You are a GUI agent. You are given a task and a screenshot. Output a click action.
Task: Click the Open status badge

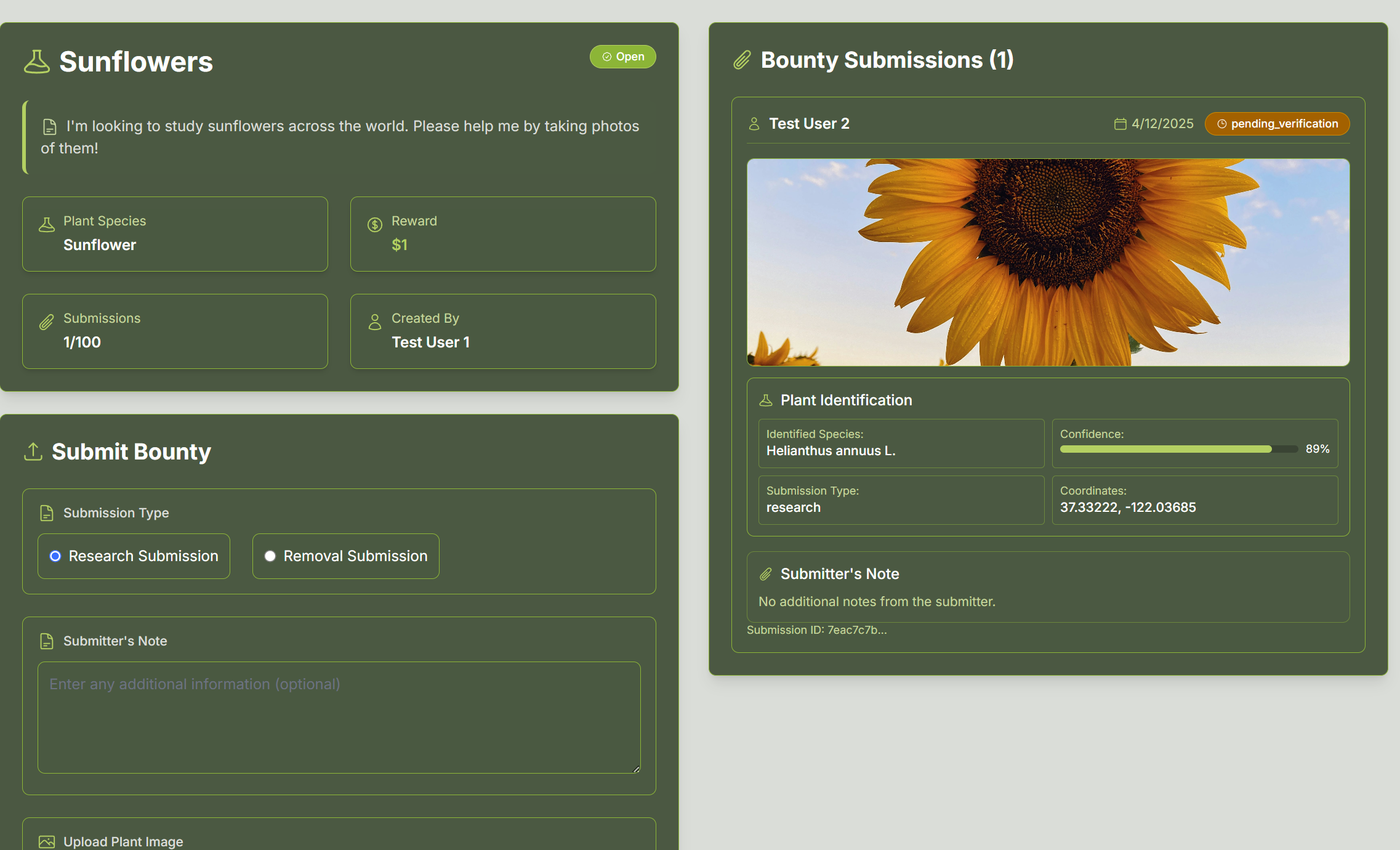coord(622,57)
